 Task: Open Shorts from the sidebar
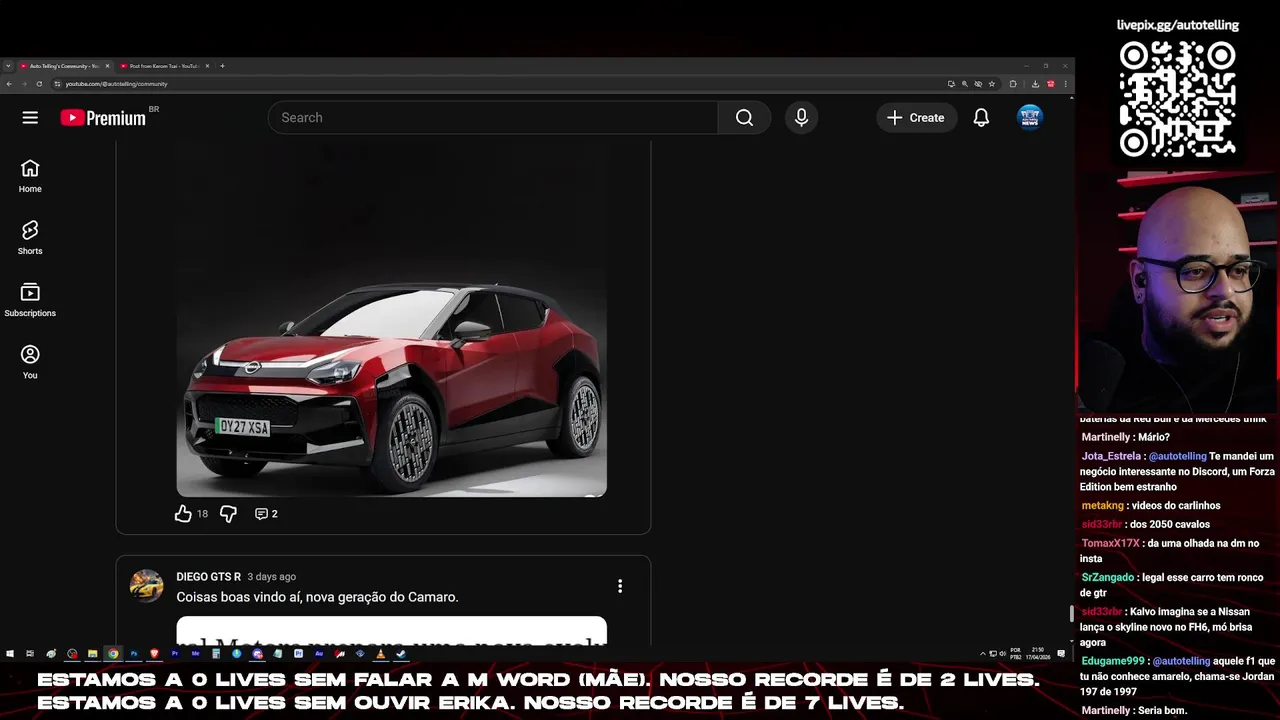pyautogui.click(x=30, y=238)
